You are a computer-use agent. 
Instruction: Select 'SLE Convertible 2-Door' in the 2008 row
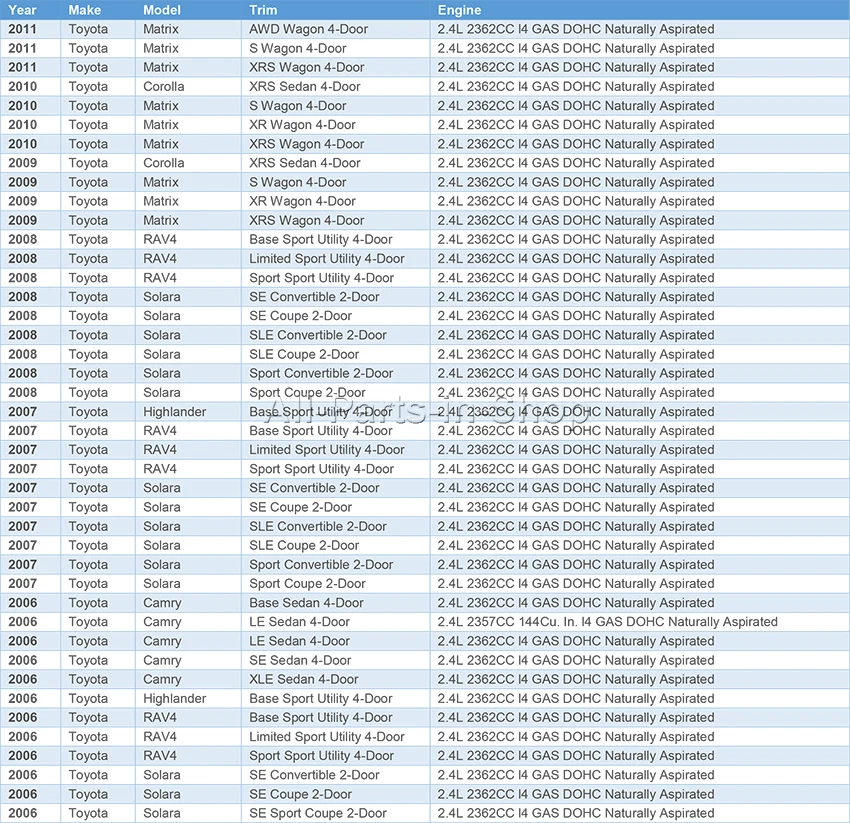pos(318,335)
